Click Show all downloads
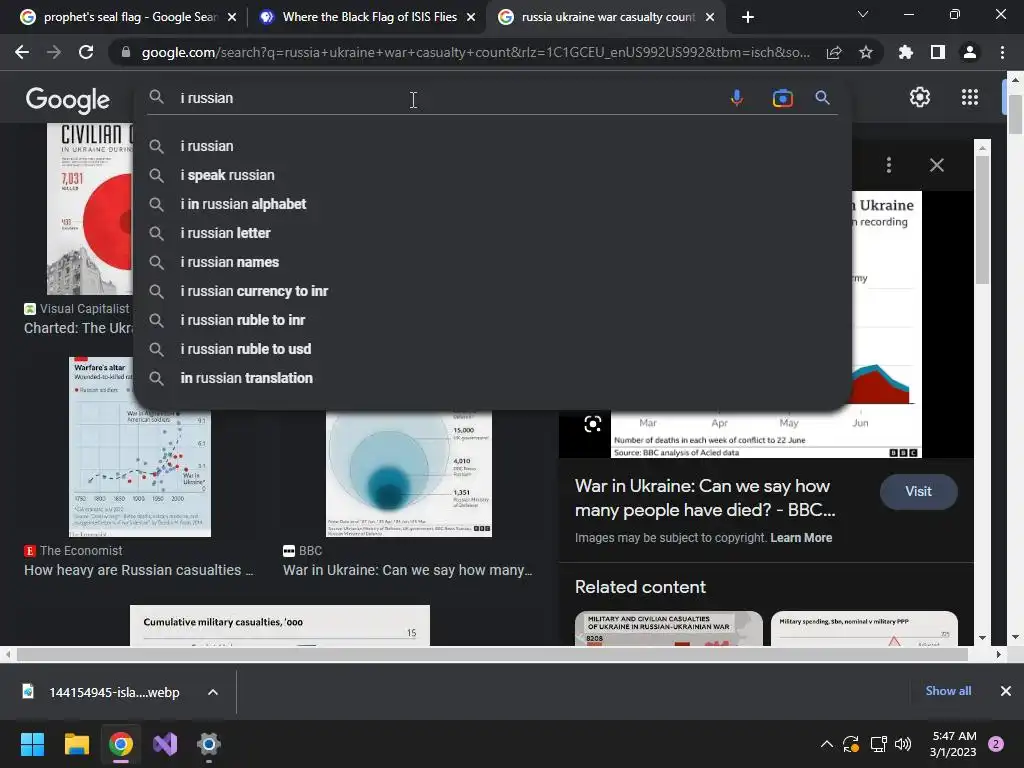Screen dimensions: 1024x768 tap(948, 691)
